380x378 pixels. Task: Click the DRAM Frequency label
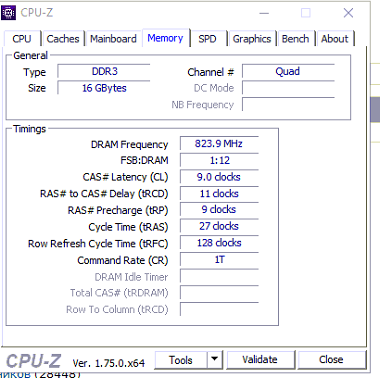(x=129, y=145)
